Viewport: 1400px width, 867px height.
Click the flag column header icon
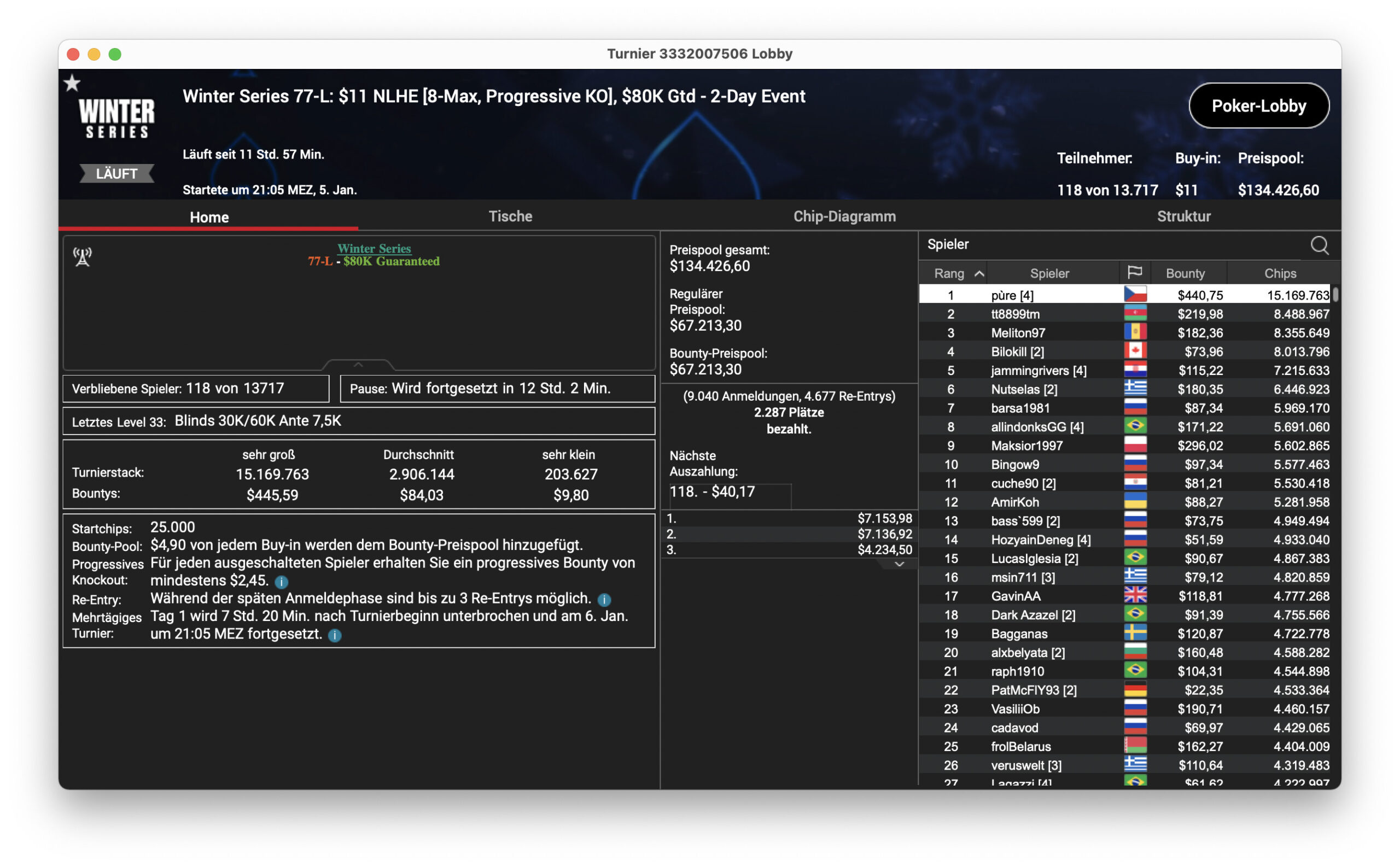[x=1134, y=273]
